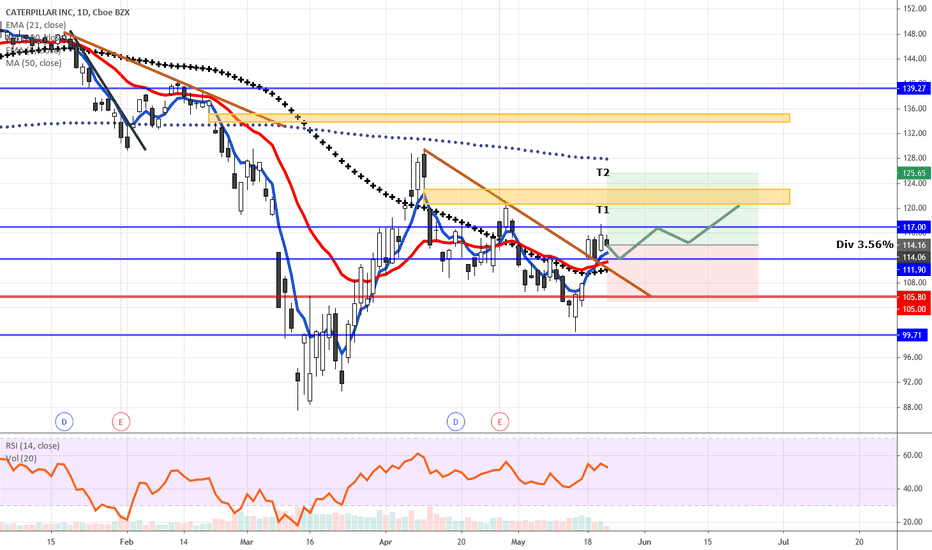The image size is (932, 550).
Task: Click the 152.00 price axis value
Action: 914,8
